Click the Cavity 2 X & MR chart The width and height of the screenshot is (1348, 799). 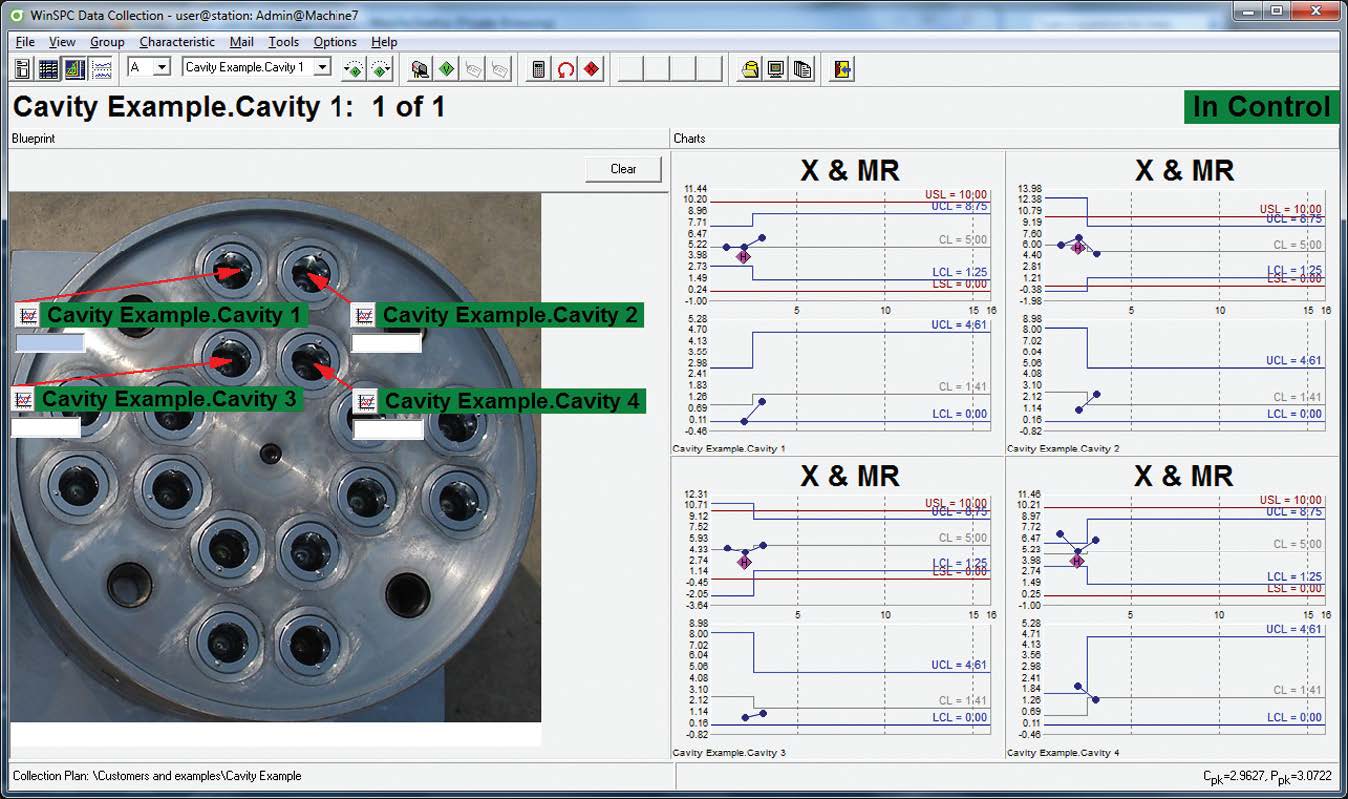(1172, 303)
